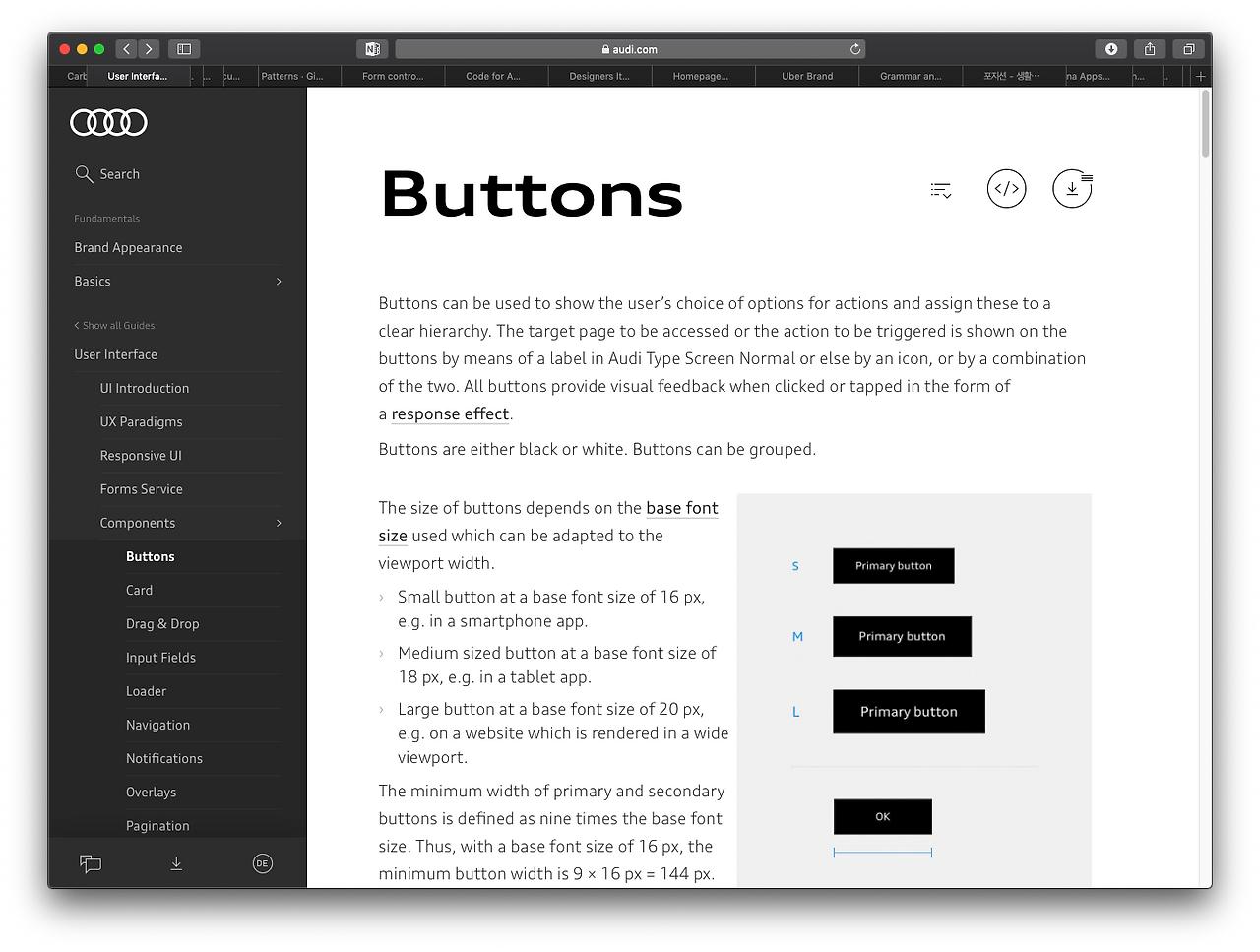Click the audi.com address bar
Screen dimensions: 1260x952
(x=630, y=49)
